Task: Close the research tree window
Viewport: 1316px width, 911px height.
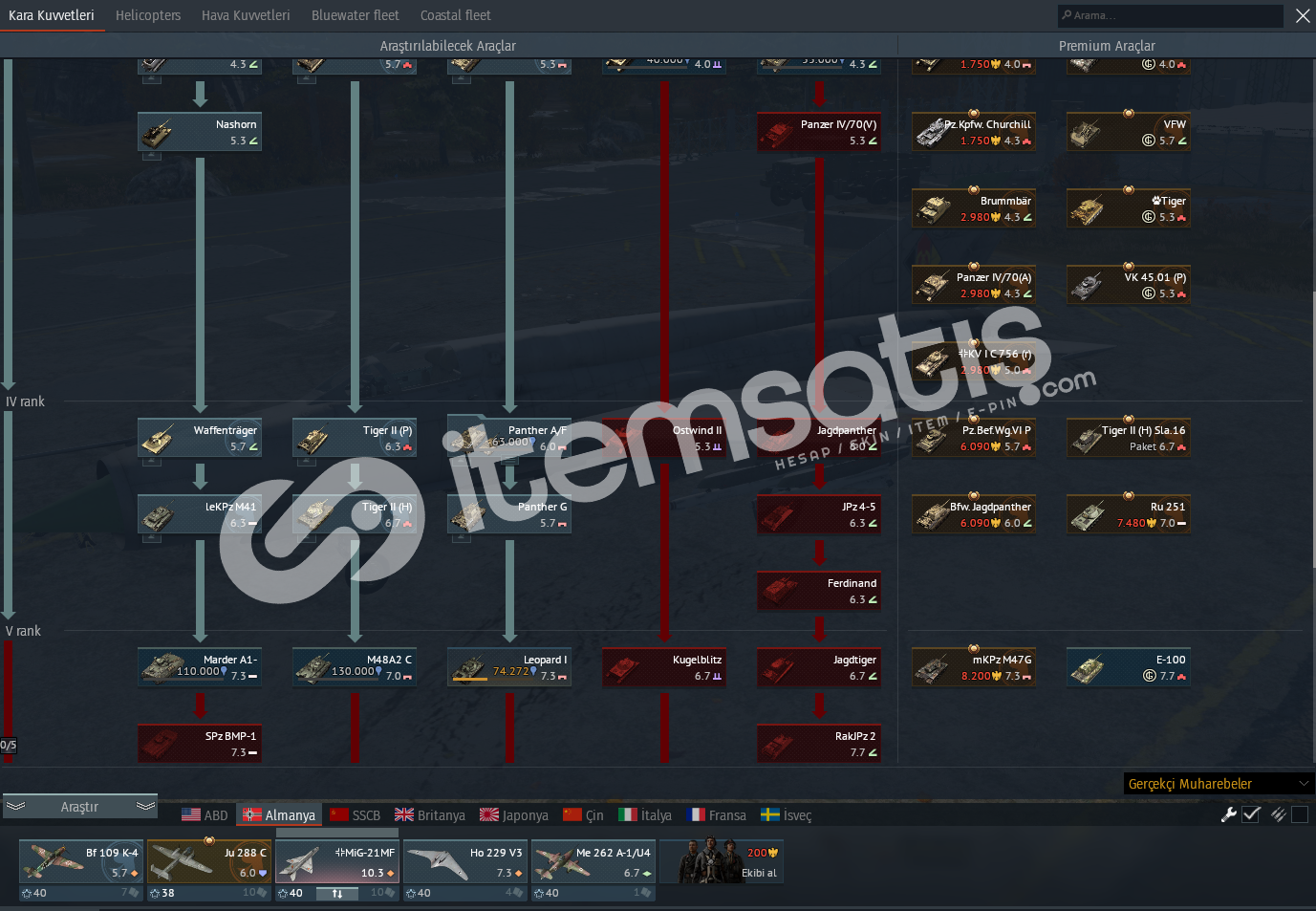Action: tap(1303, 15)
